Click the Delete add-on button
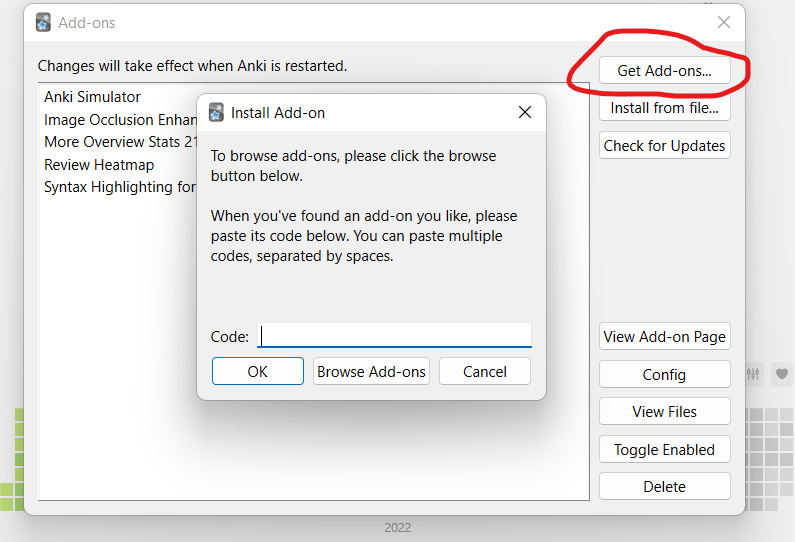 pos(664,486)
